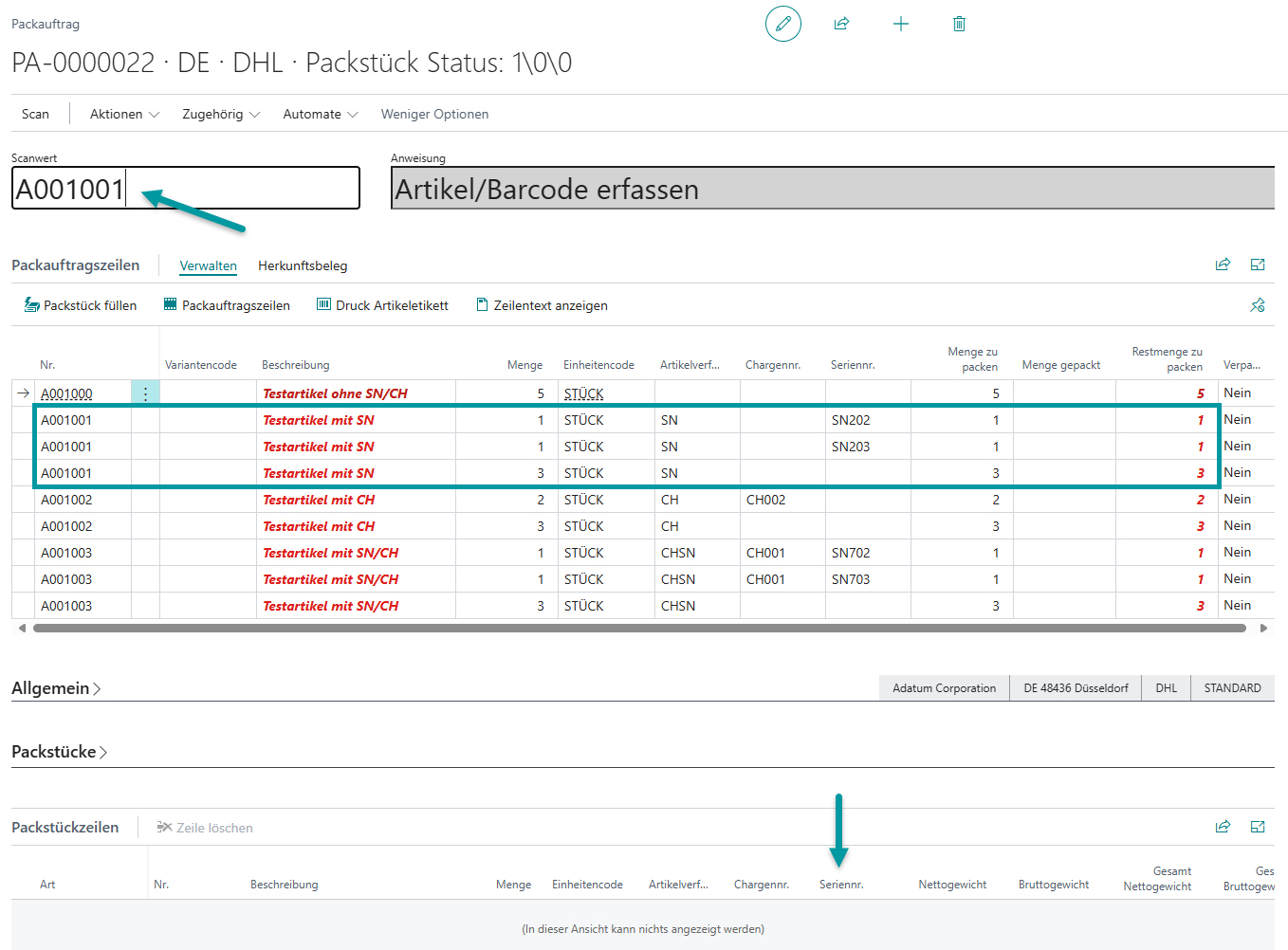Share the Packstückzeilen list
The width and height of the screenshot is (1288, 950).
pos(1223,827)
